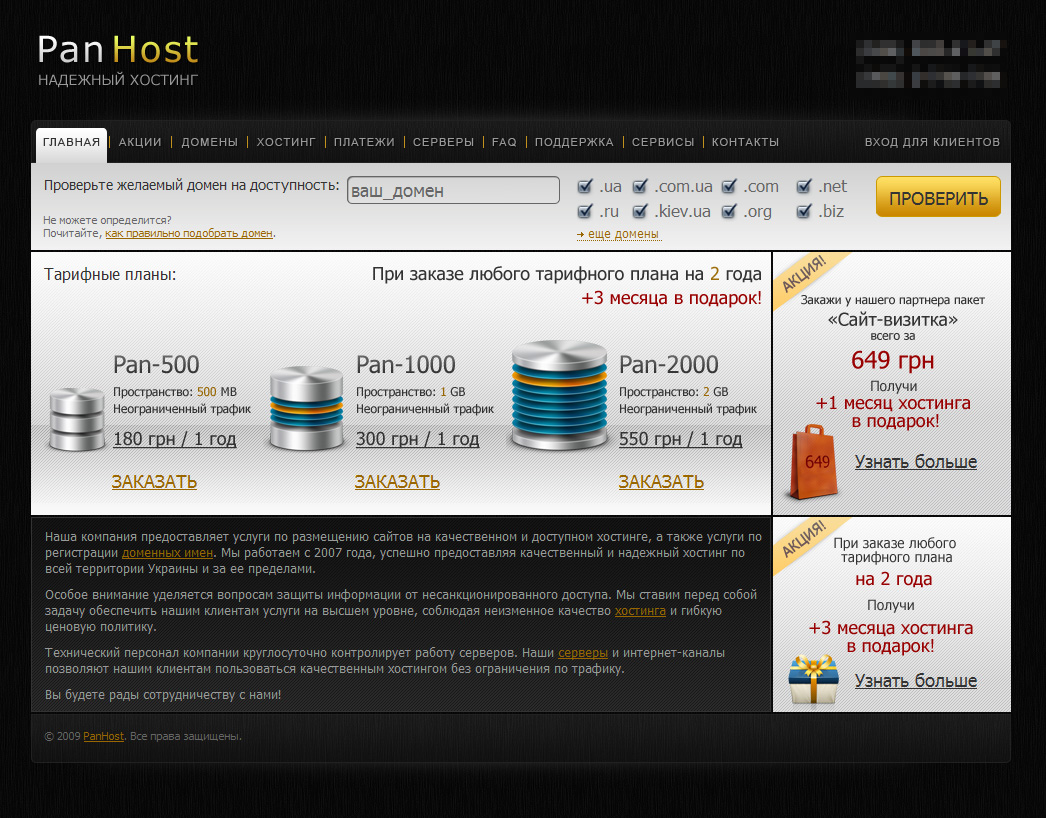Open ПОДДЕРЖКА in the navigation
The height and width of the screenshot is (818, 1046).
pyautogui.click(x=574, y=142)
